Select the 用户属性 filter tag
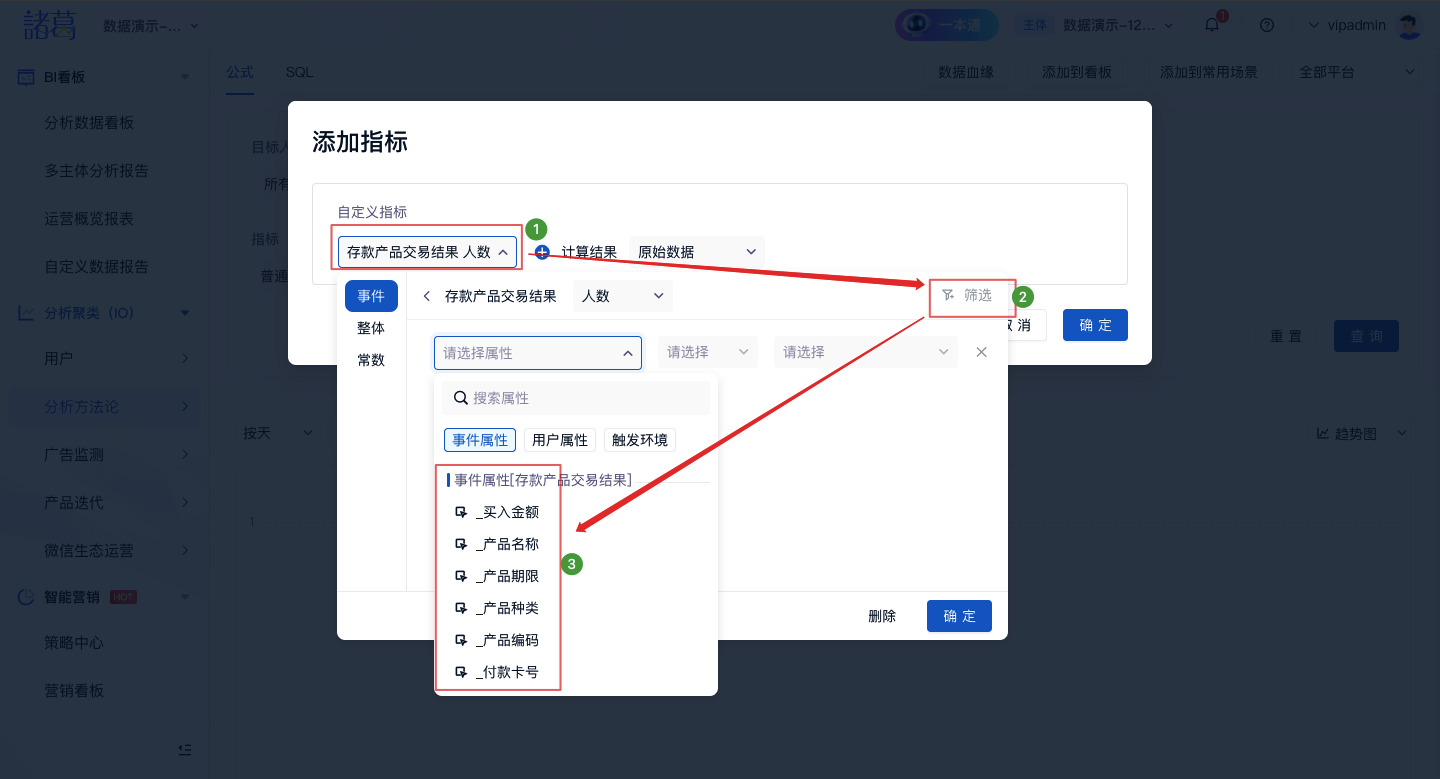The width and height of the screenshot is (1440, 779). click(560, 440)
